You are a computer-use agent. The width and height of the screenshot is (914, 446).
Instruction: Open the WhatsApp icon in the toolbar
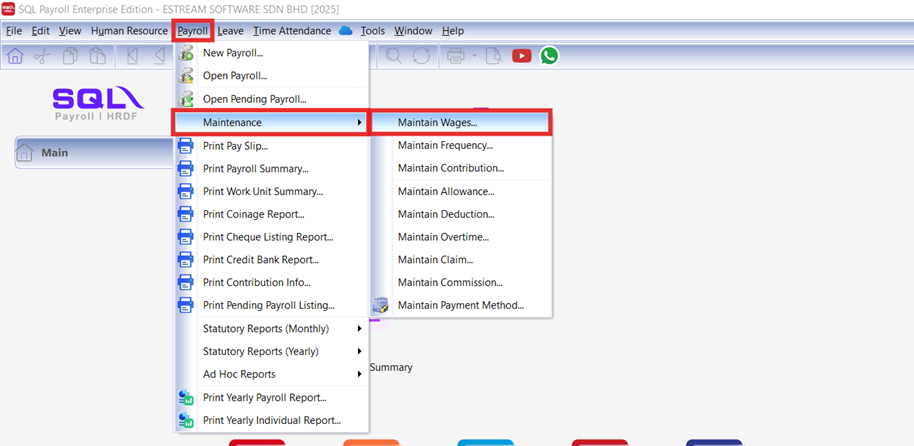point(549,56)
